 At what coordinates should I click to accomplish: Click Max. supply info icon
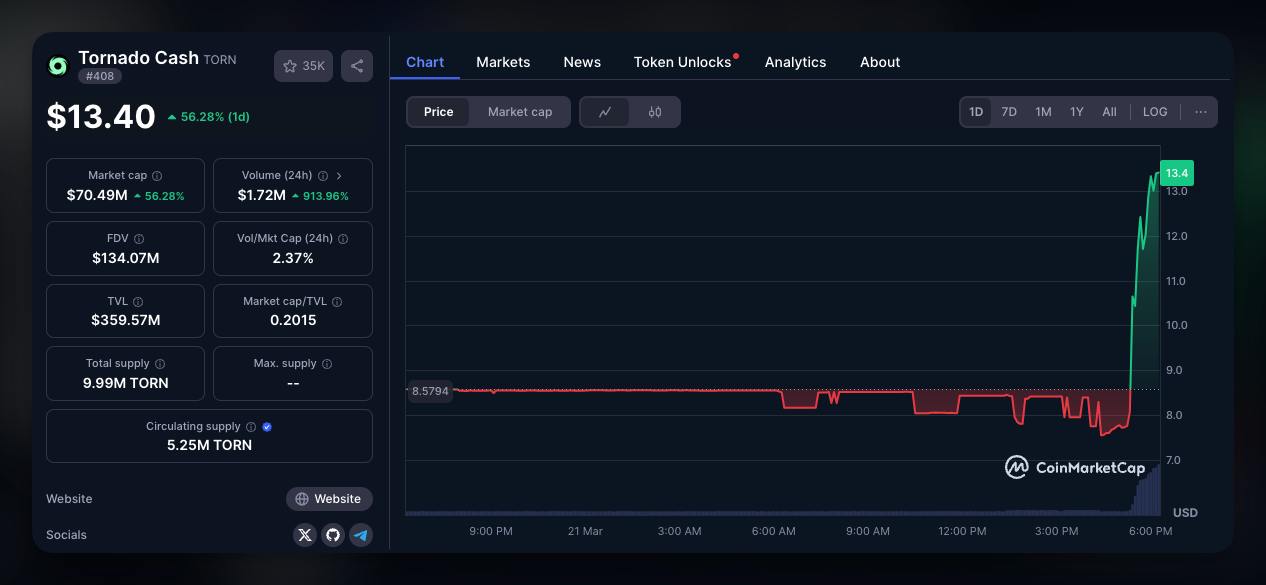click(327, 364)
